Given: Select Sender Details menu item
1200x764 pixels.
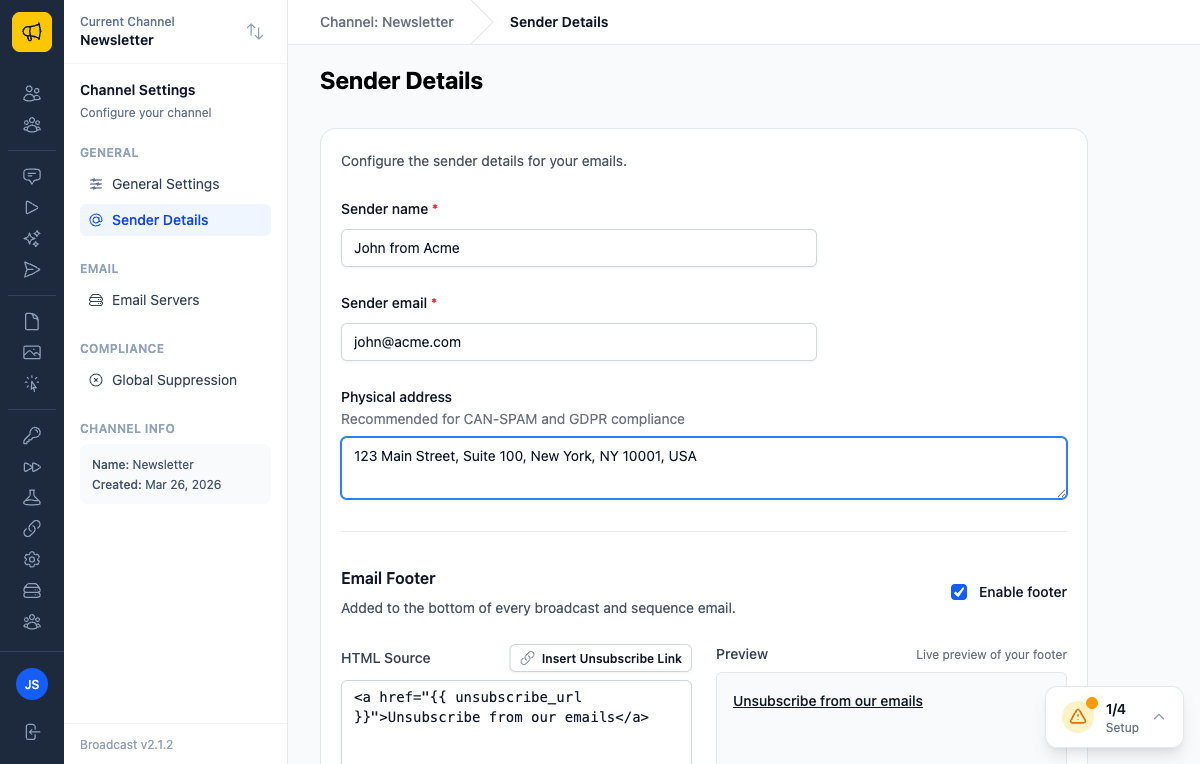Looking at the screenshot, I should click(x=175, y=220).
